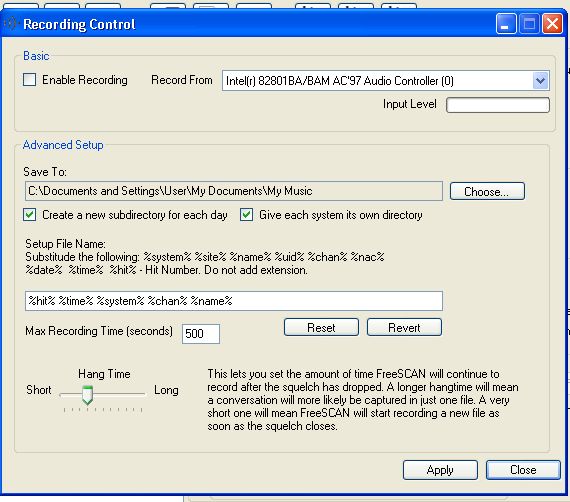Click the Save To path field
The height and width of the screenshot is (502, 570).
click(234, 191)
